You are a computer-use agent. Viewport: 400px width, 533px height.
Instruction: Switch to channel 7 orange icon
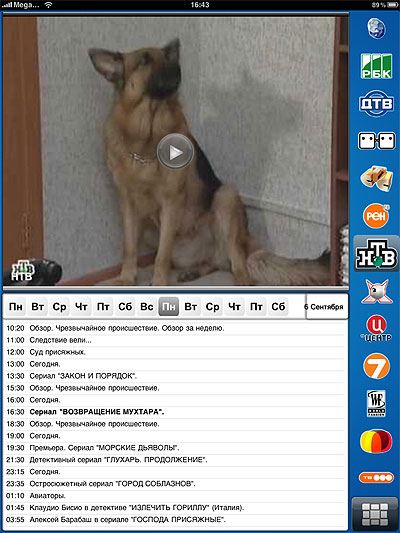[376, 366]
